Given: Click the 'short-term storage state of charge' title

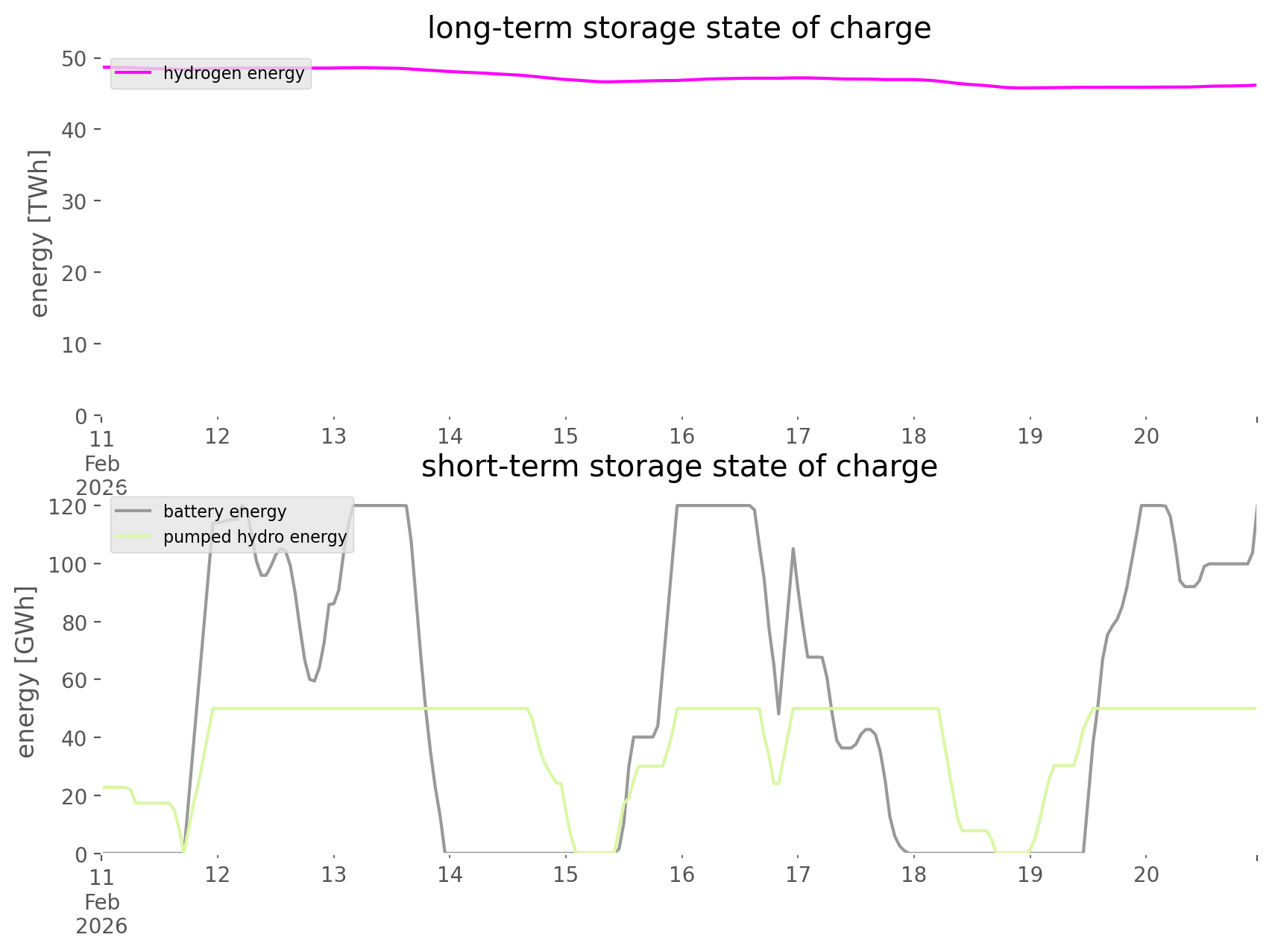Looking at the screenshot, I should (678, 467).
